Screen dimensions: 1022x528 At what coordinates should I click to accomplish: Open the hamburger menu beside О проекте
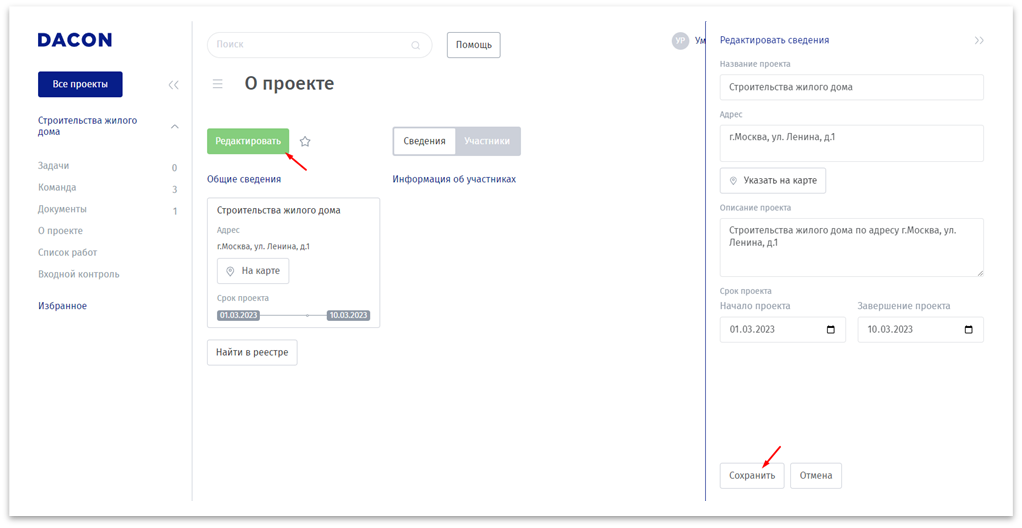217,84
